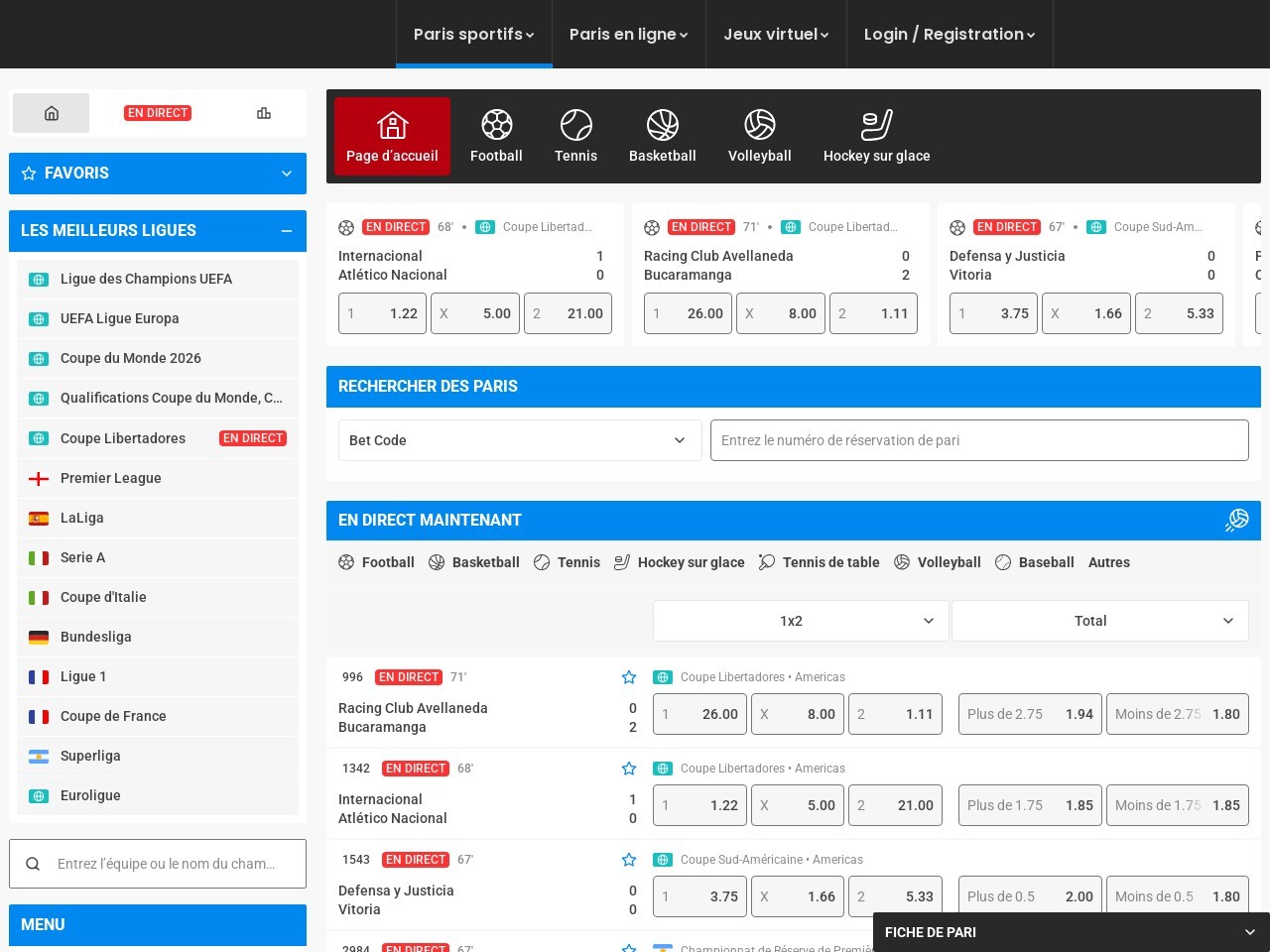Click the volleyball icon in En Direct Maintenant header
This screenshot has width=1270, height=952.
click(1236, 520)
